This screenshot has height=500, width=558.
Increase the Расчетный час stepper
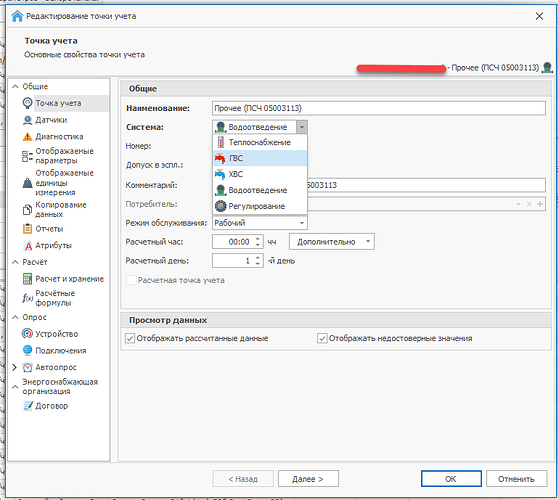pyautogui.click(x=258, y=238)
